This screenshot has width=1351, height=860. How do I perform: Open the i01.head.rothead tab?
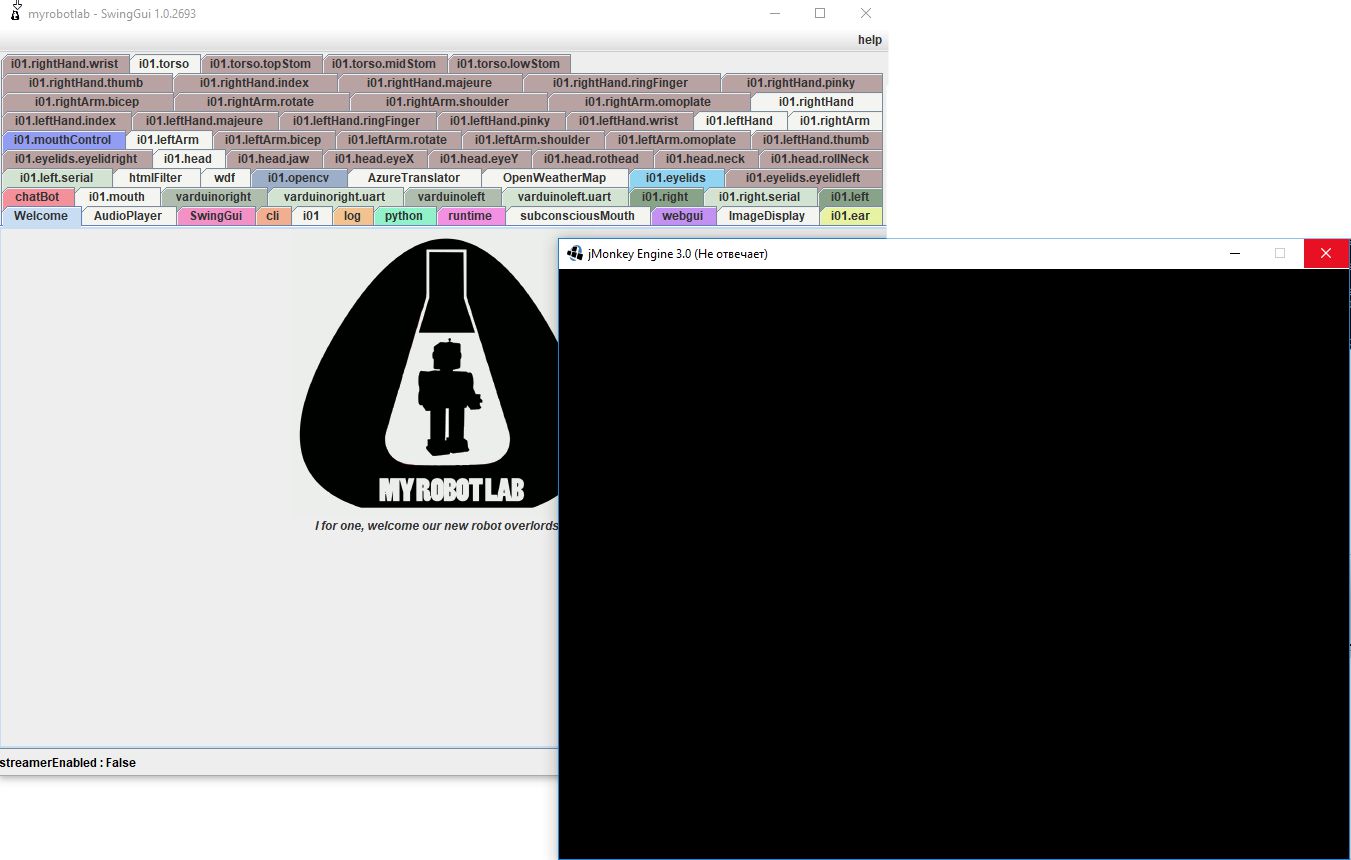click(x=592, y=159)
